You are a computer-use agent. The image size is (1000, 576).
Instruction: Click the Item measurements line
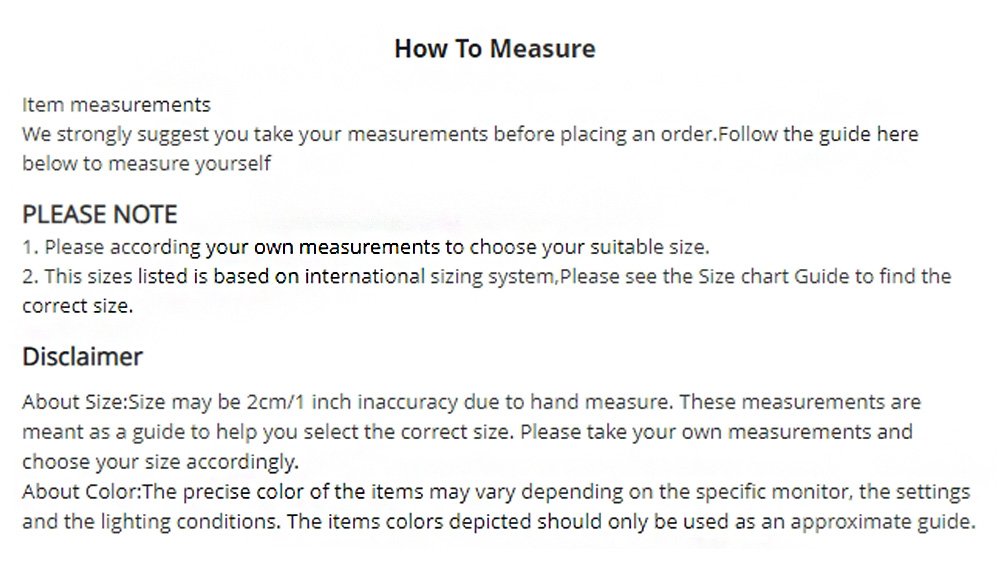[x=116, y=104]
